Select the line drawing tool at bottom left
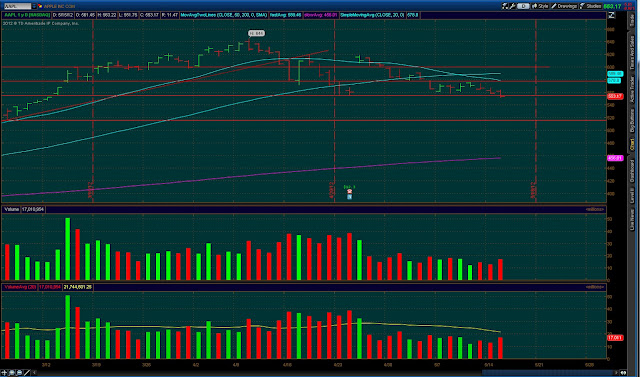Screen dimensions: 640x377 coord(27,373)
